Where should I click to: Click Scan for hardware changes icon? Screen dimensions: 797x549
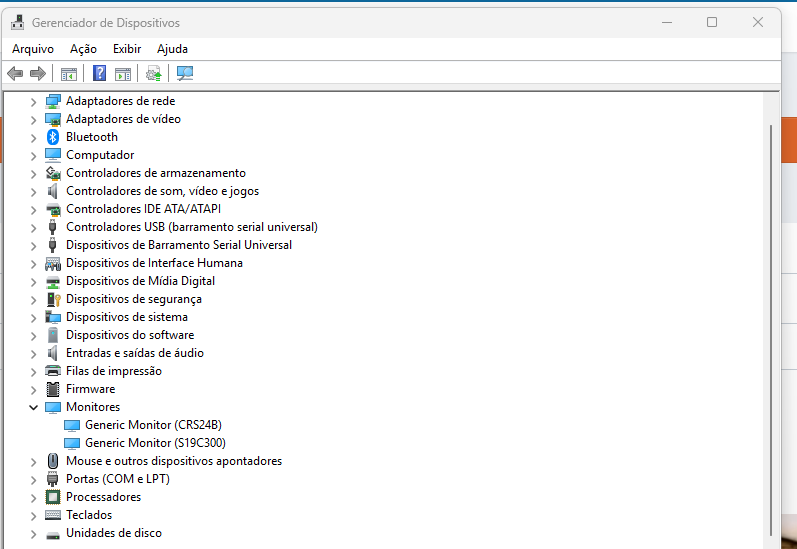point(185,73)
